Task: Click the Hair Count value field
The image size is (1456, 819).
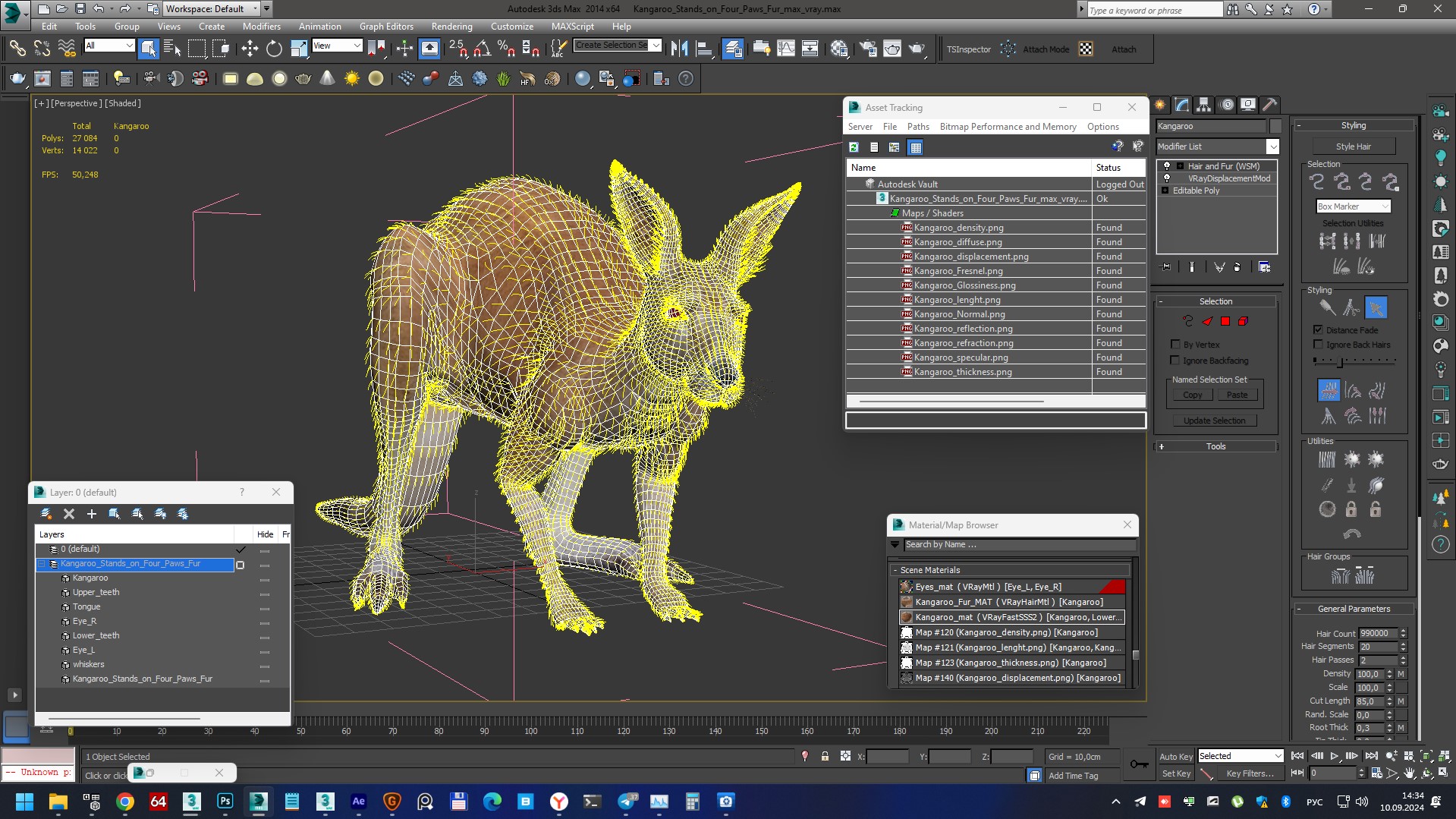Action: (1378, 633)
